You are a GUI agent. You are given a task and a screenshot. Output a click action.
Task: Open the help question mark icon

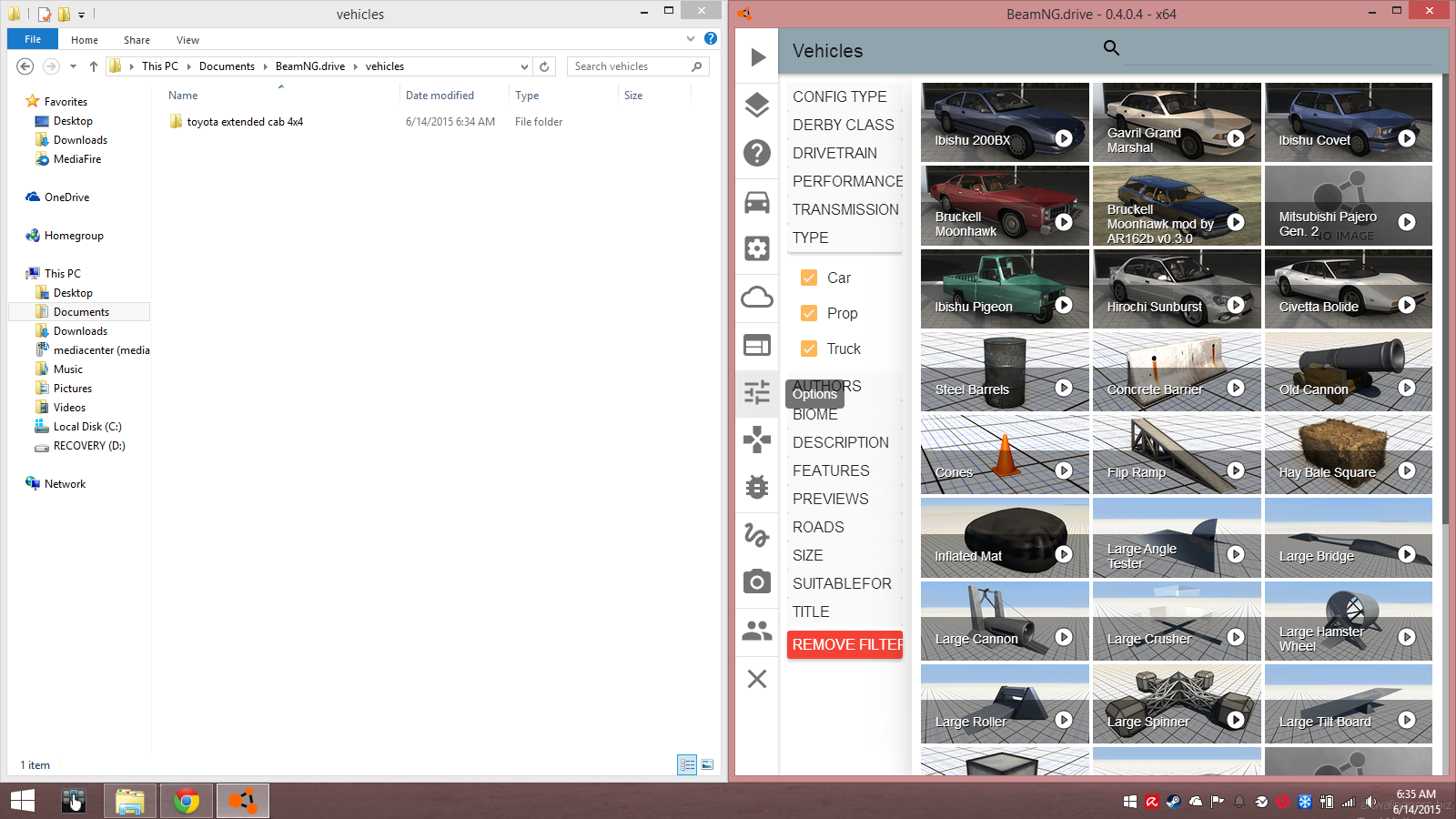[757, 153]
